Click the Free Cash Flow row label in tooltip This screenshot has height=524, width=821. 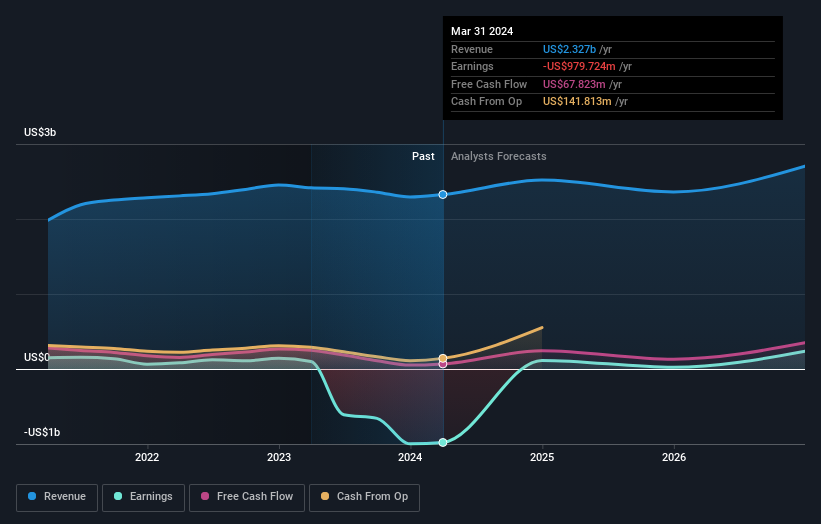coord(489,84)
